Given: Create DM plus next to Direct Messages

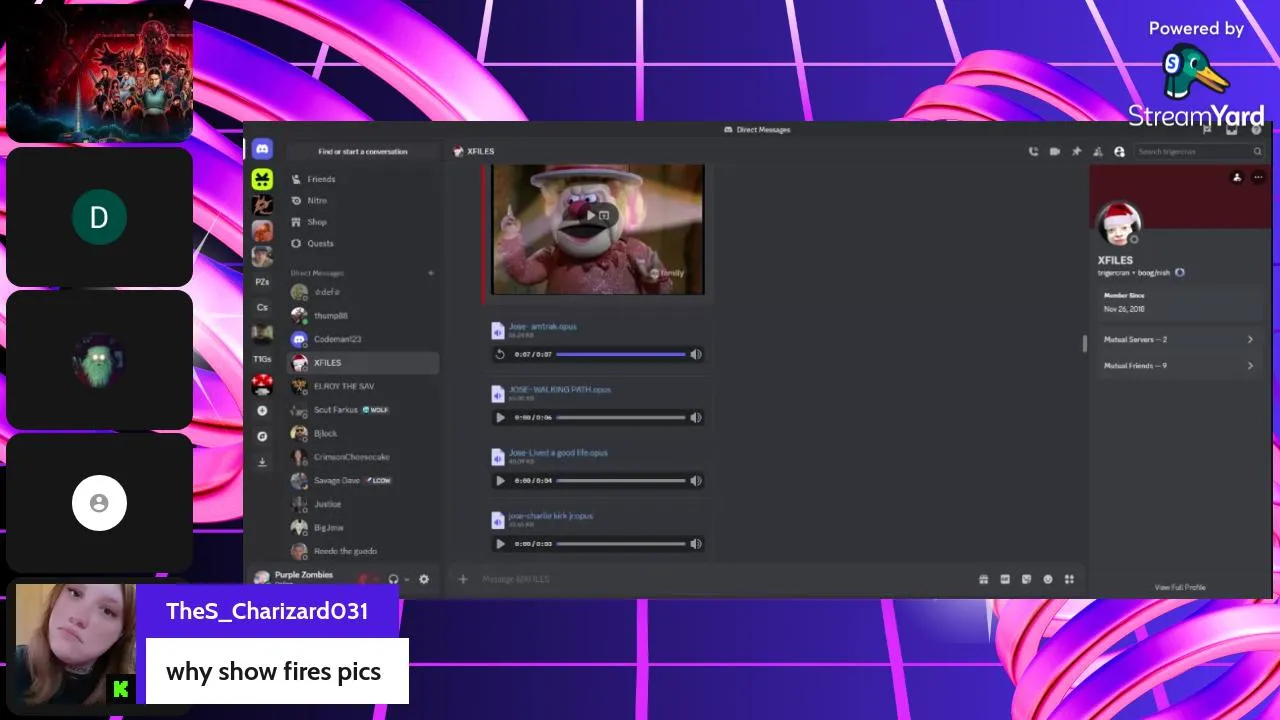Looking at the screenshot, I should (431, 273).
